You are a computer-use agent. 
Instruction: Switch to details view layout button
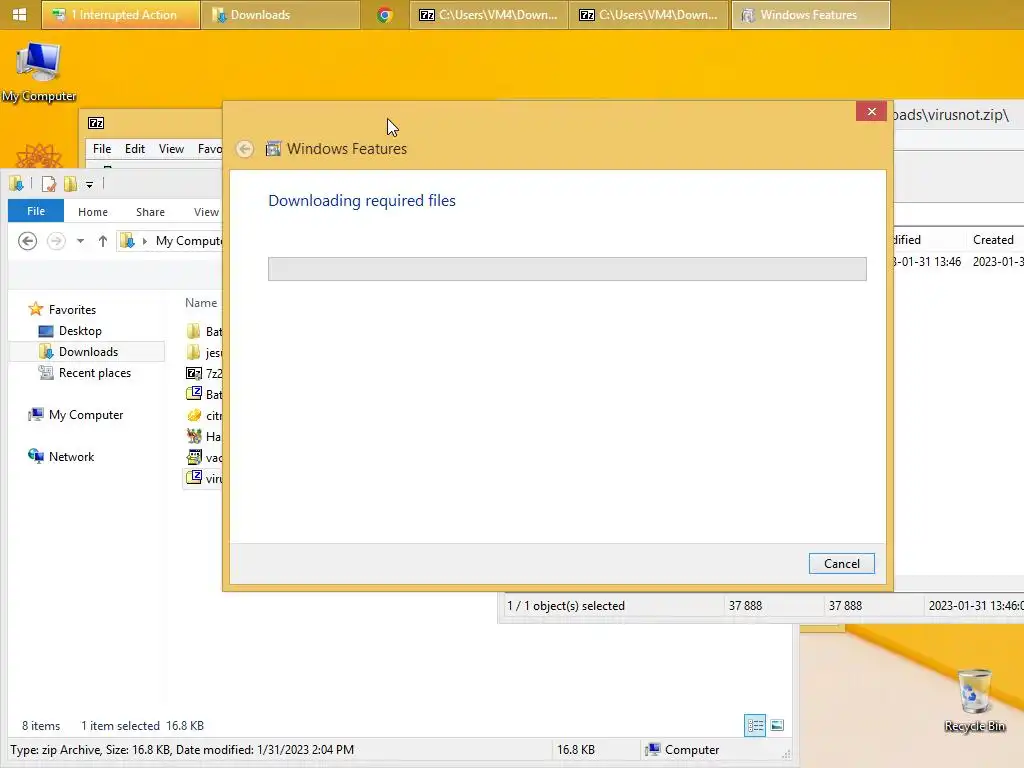coord(755,726)
